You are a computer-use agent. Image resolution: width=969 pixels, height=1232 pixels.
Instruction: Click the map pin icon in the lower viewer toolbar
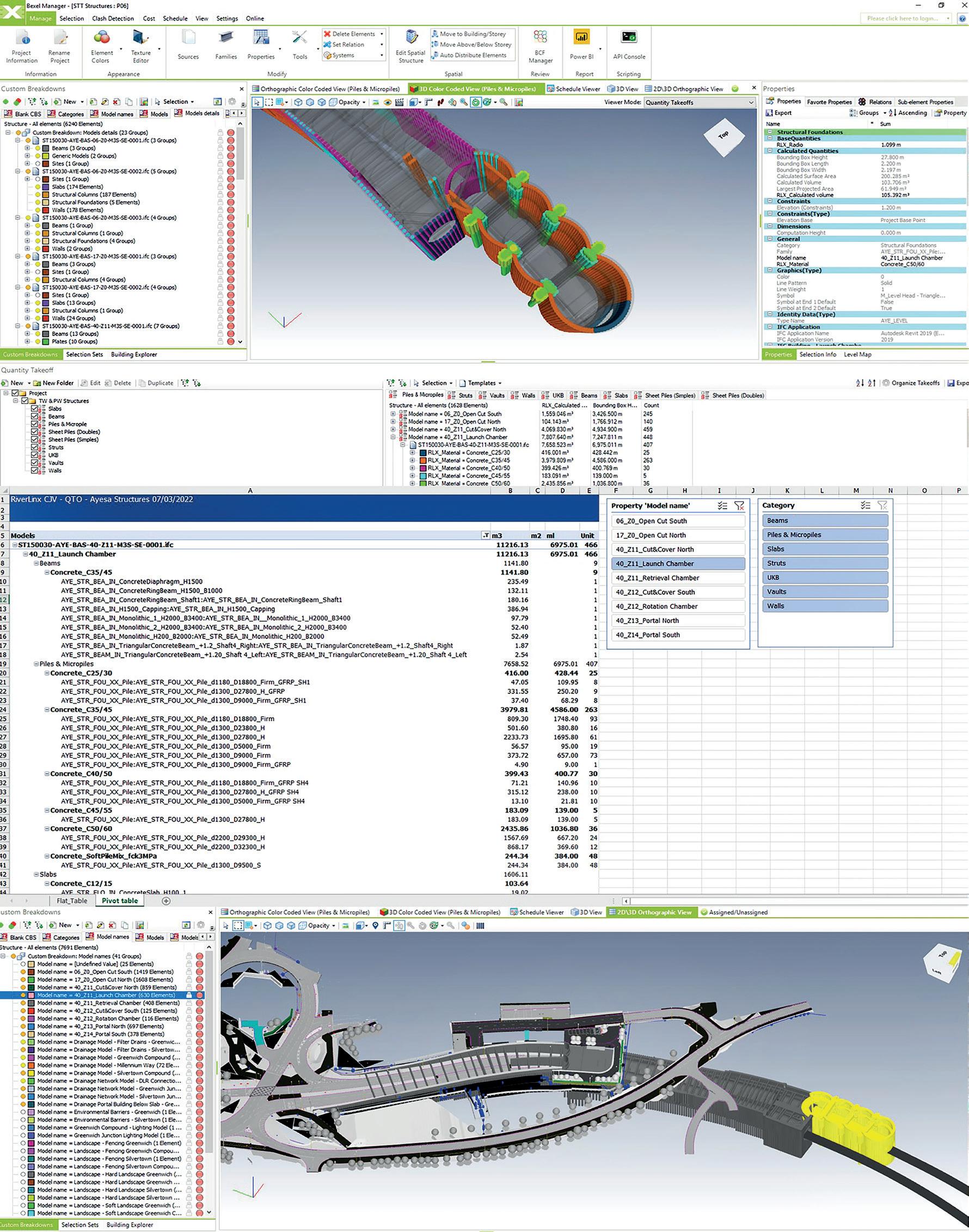click(375, 925)
